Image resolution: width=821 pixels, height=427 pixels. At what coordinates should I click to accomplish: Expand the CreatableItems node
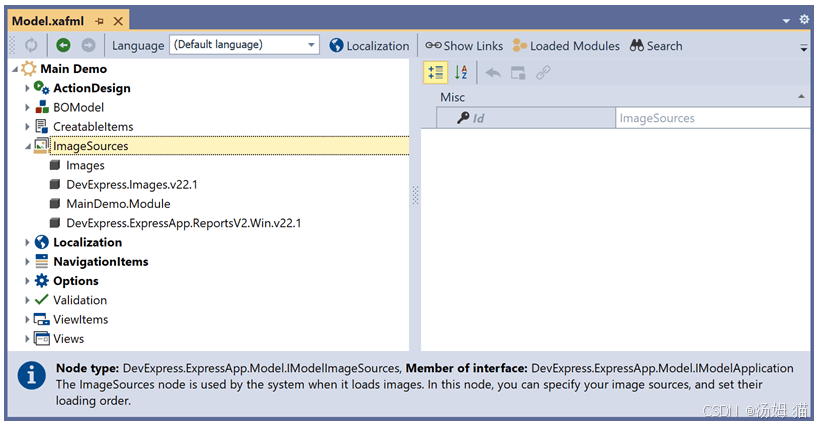[x=27, y=127]
